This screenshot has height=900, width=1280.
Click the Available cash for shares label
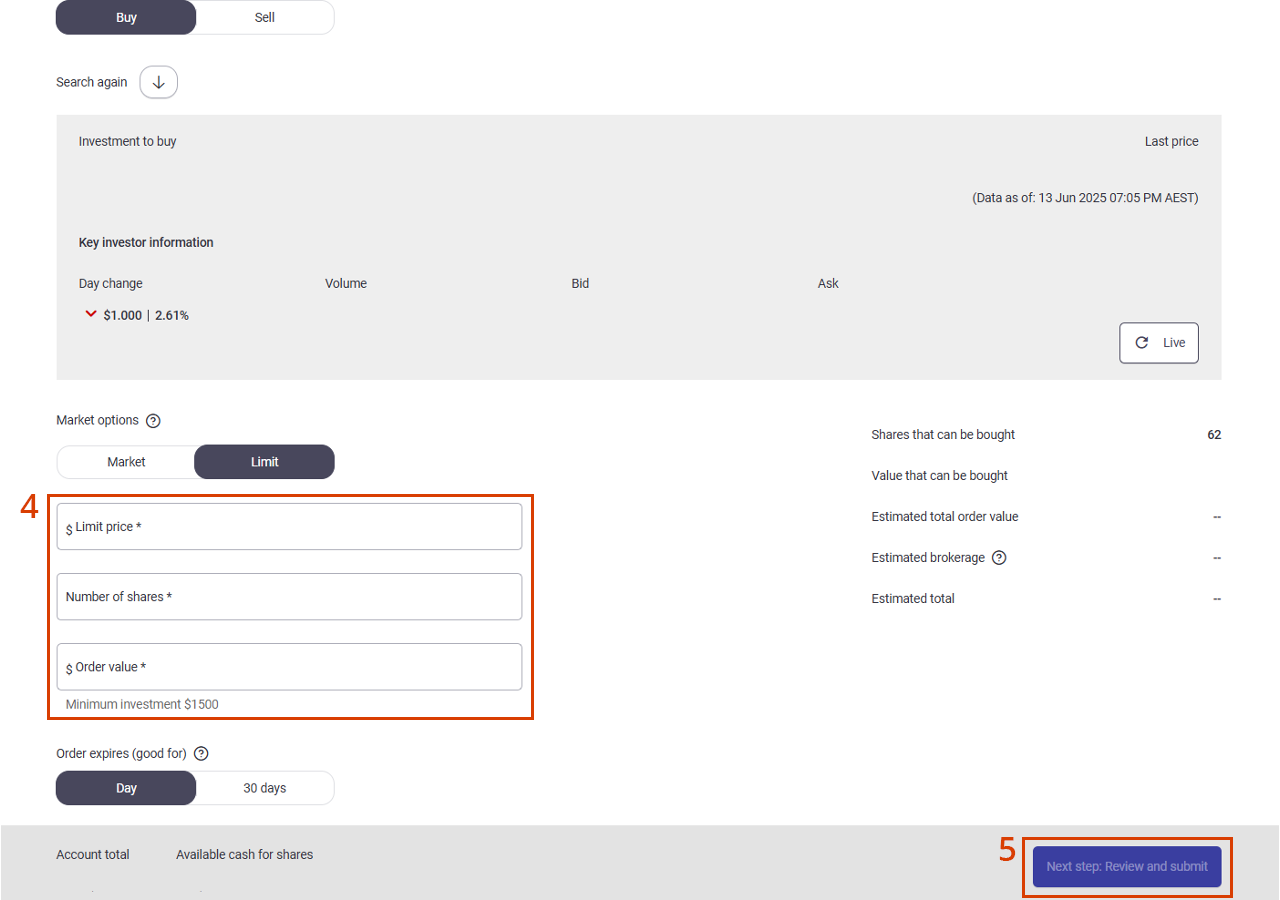[x=244, y=855]
